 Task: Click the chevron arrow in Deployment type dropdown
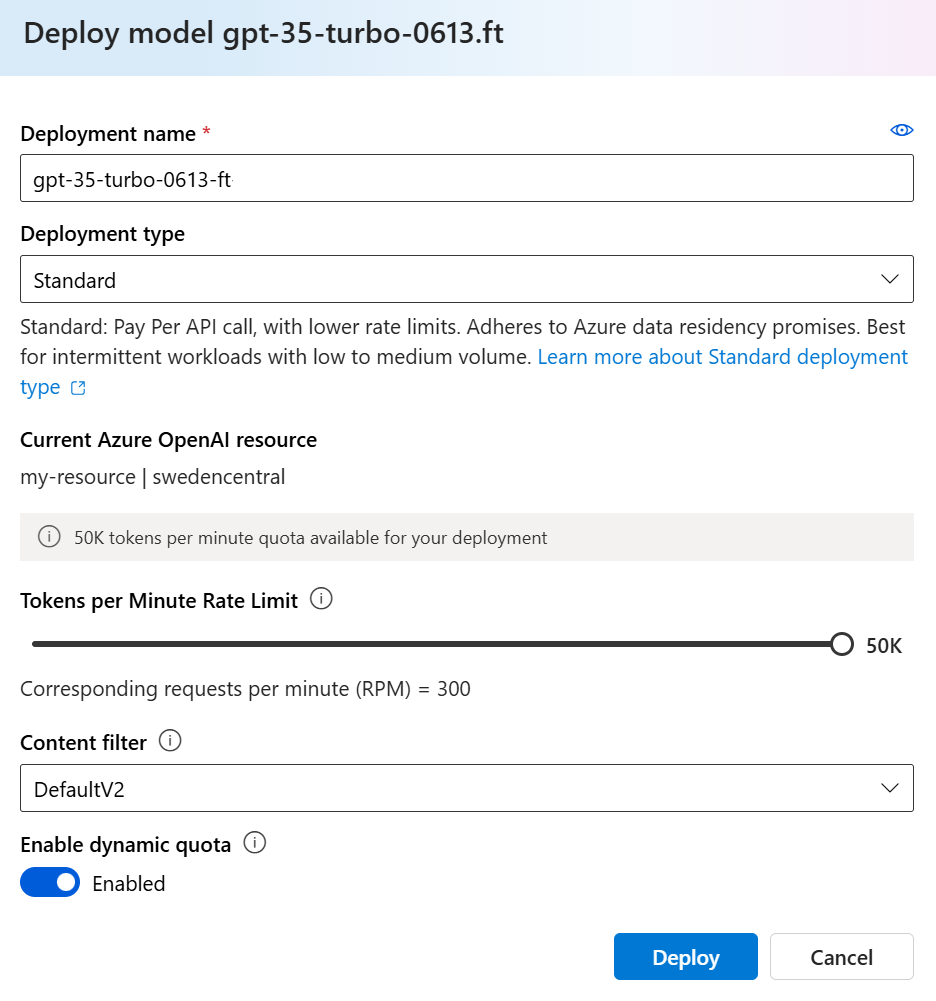(889, 280)
